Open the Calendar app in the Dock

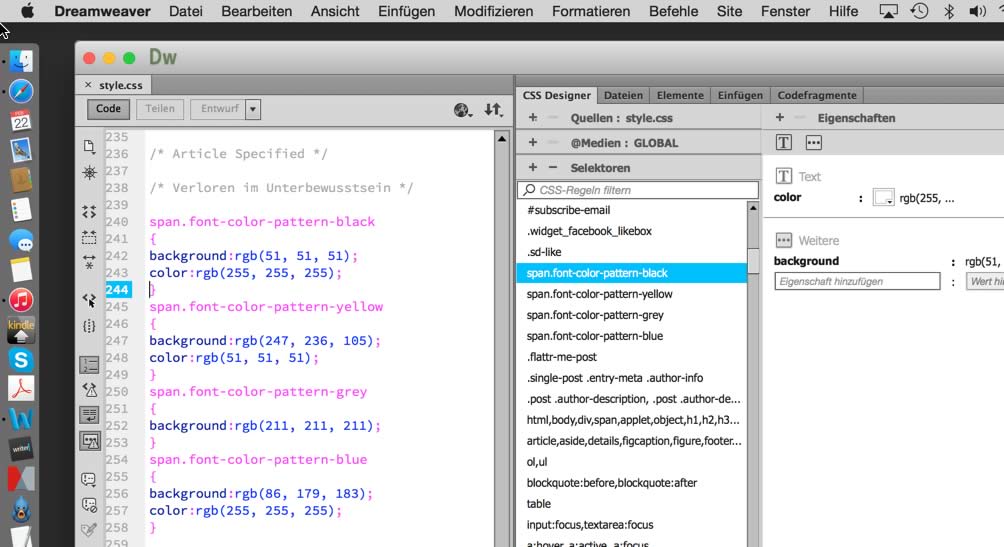pos(21,120)
